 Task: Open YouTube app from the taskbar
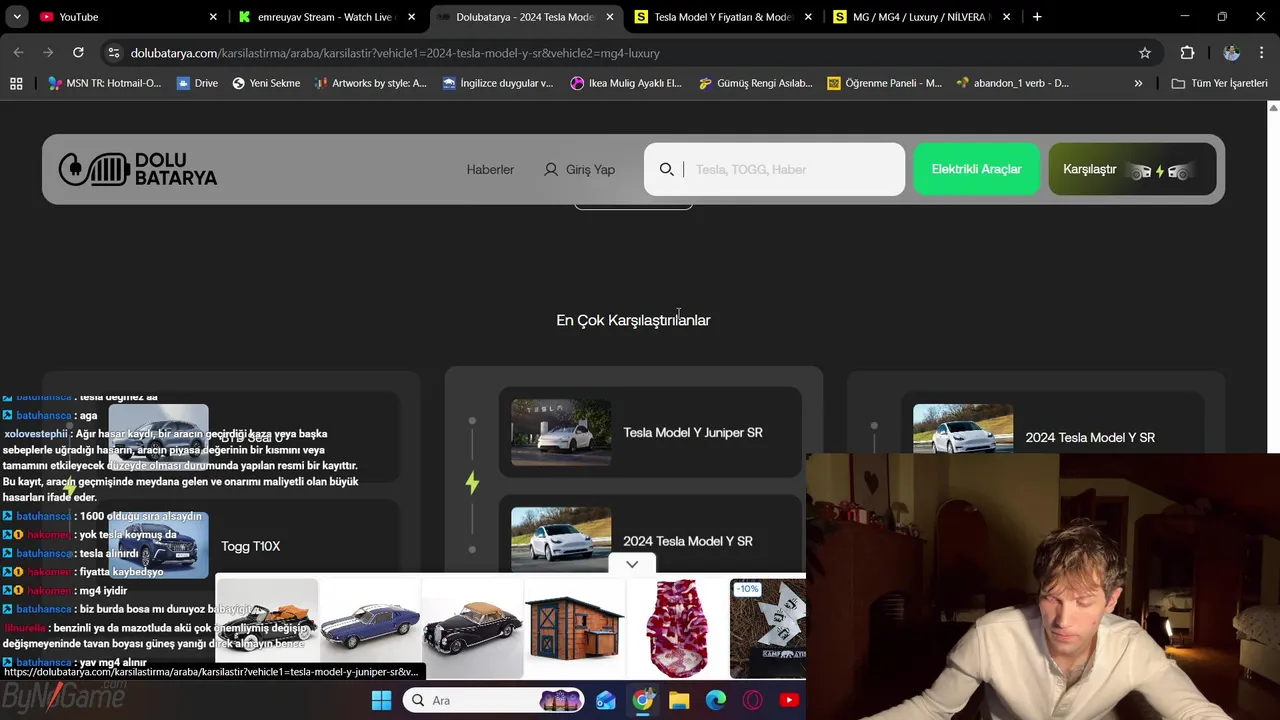[789, 700]
